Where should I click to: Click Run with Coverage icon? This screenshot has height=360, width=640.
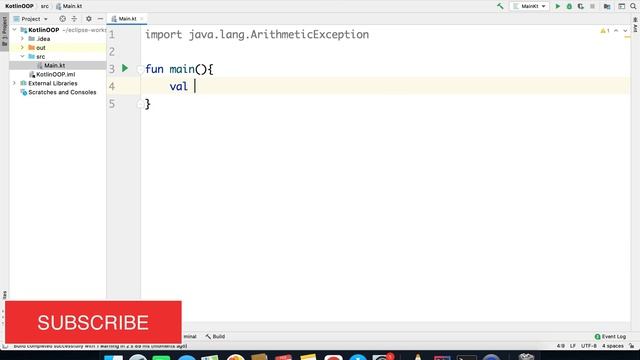[x=580, y=6]
